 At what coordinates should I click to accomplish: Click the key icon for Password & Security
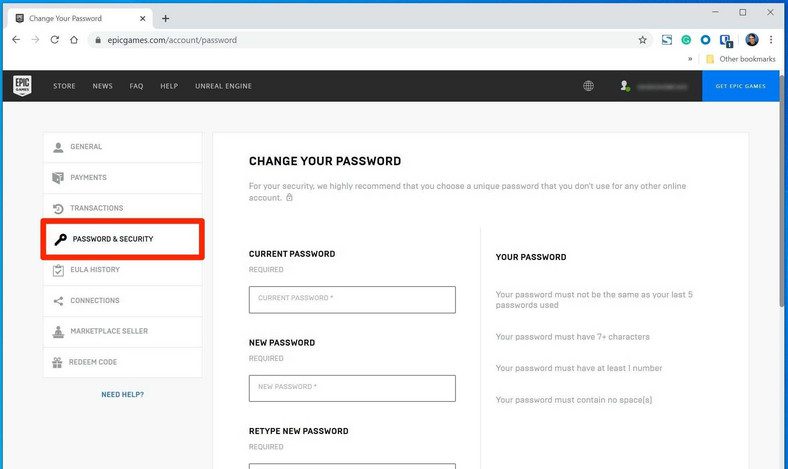pyautogui.click(x=61, y=239)
